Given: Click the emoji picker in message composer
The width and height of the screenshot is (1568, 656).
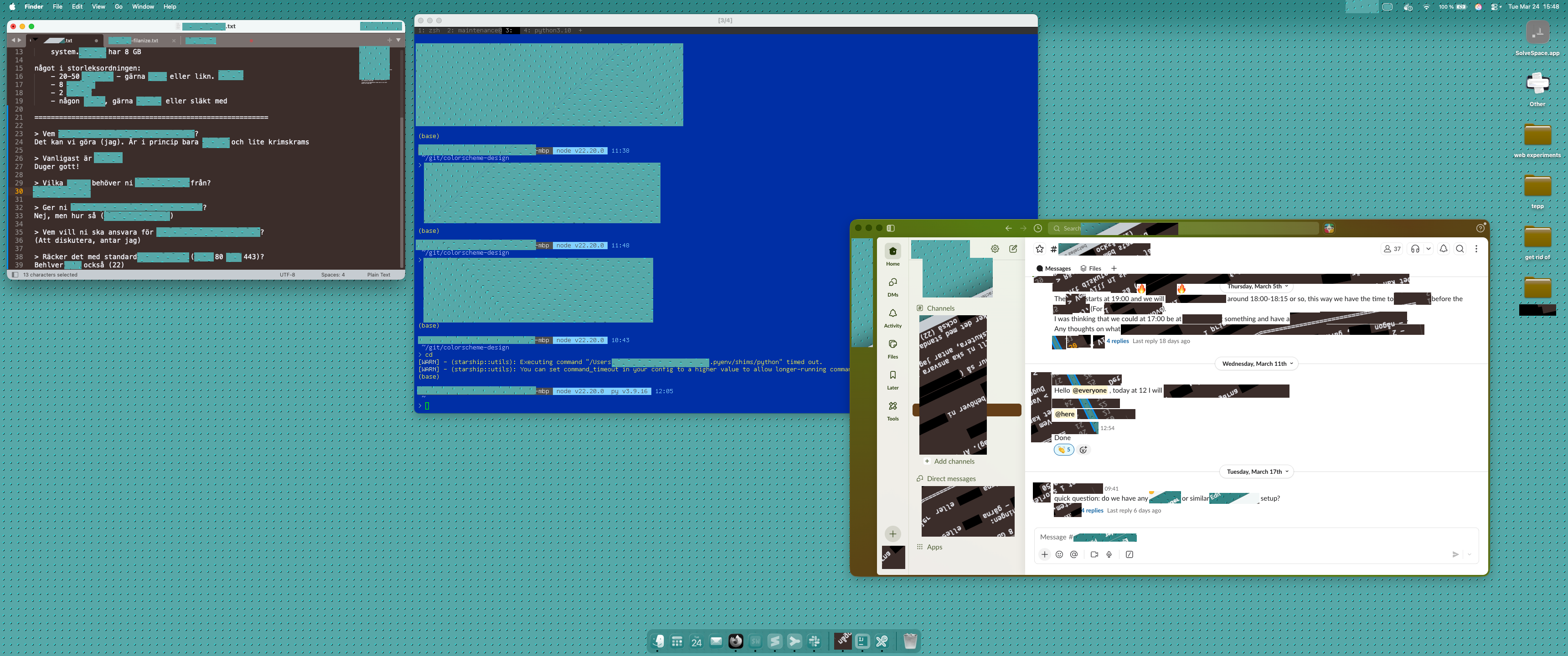Looking at the screenshot, I should point(1059,554).
